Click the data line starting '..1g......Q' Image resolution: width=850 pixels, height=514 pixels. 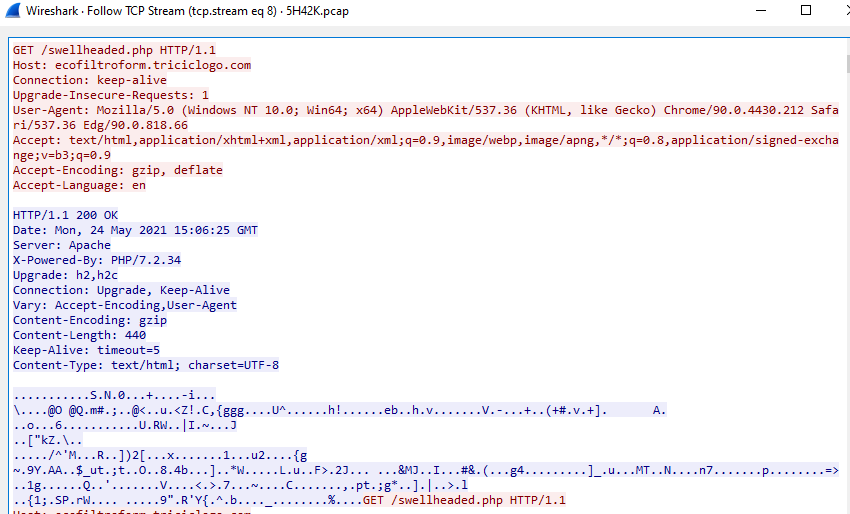[x=240, y=485]
